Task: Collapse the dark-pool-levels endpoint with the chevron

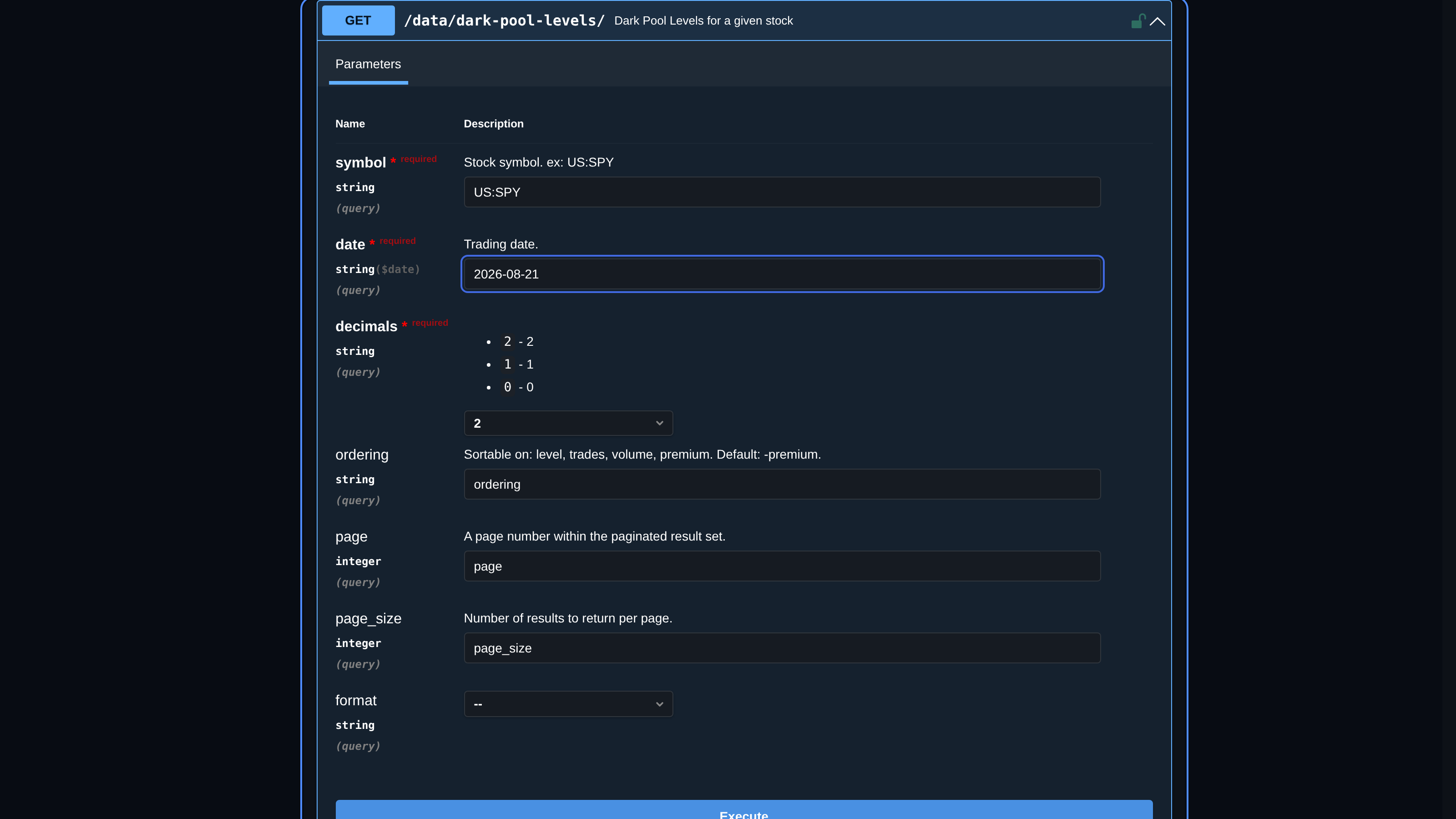Action: (1157, 21)
